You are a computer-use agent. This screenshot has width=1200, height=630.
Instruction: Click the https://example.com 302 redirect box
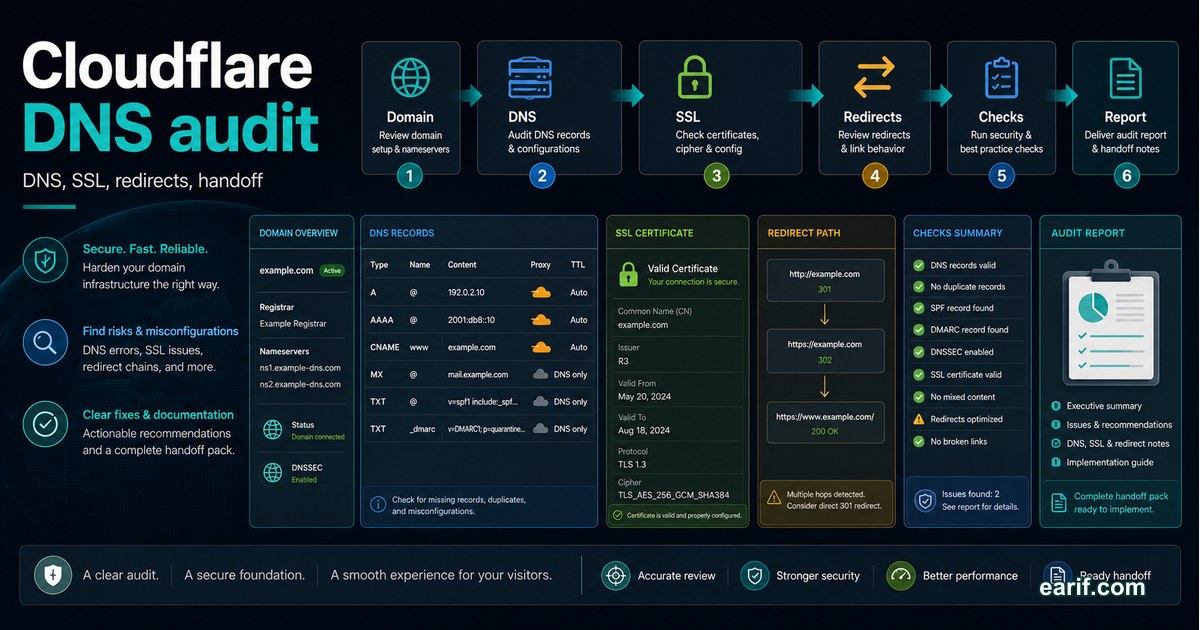pos(824,351)
